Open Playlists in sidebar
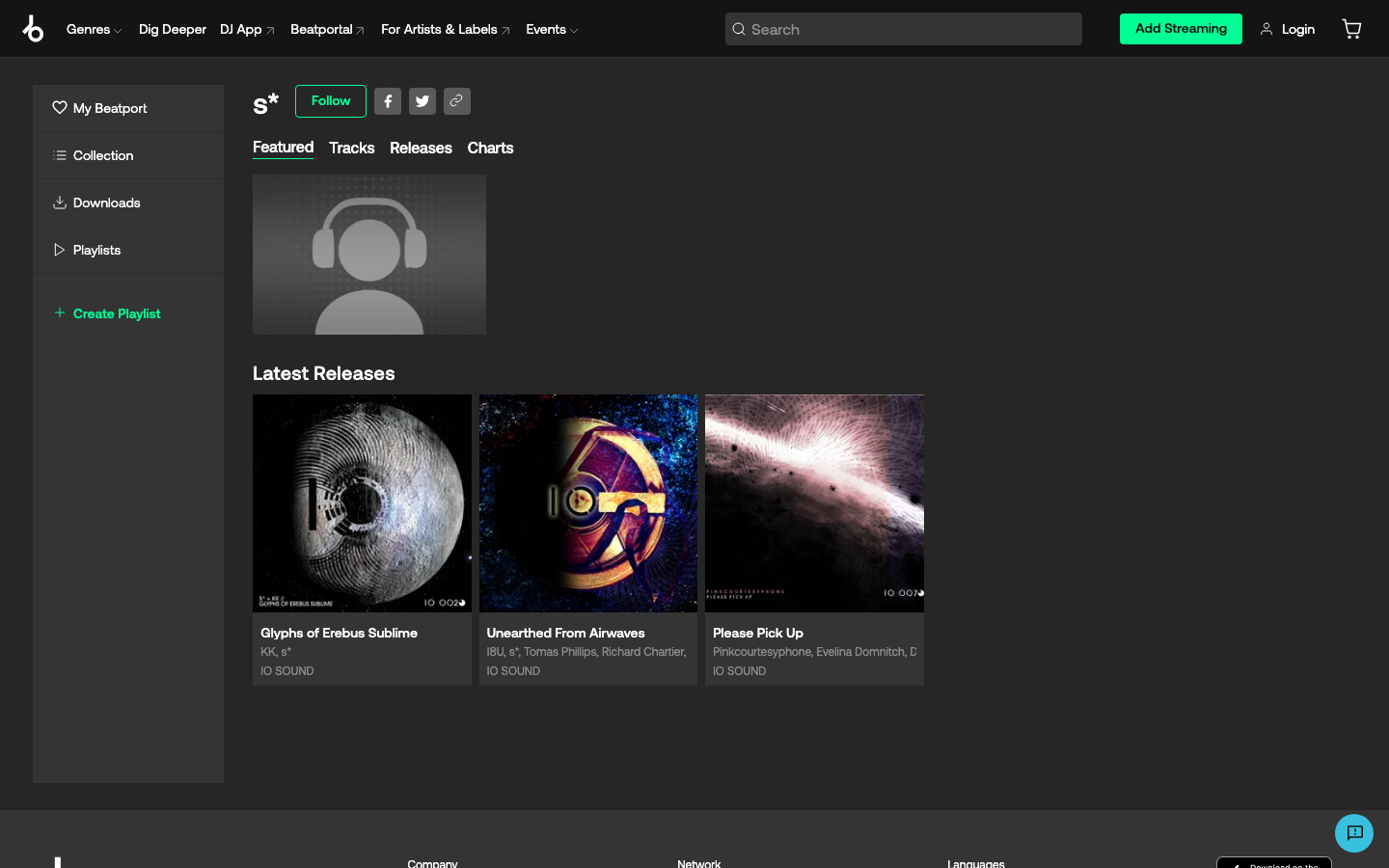The image size is (1389, 868). [x=128, y=250]
